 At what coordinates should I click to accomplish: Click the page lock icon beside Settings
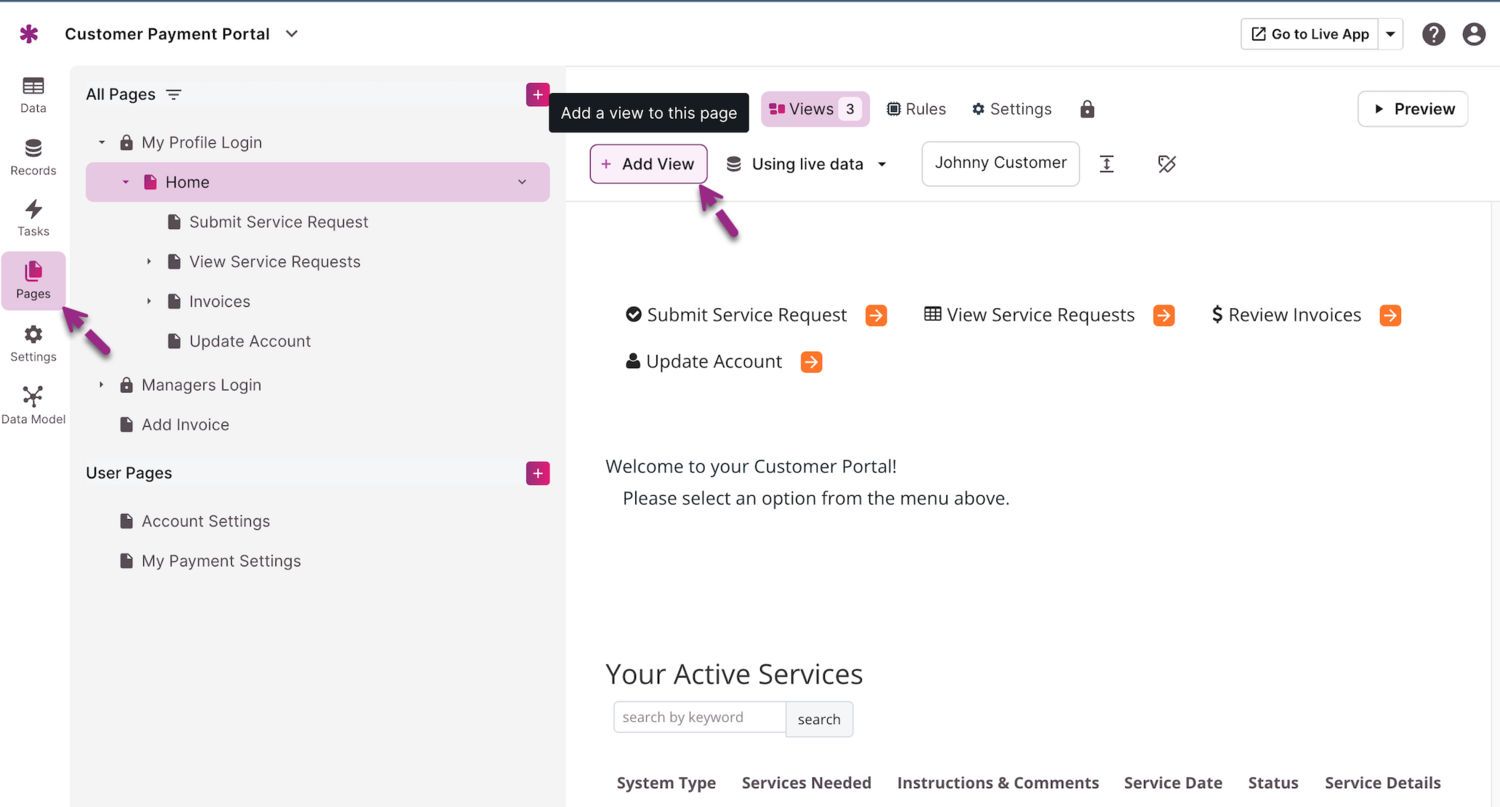tap(1087, 109)
